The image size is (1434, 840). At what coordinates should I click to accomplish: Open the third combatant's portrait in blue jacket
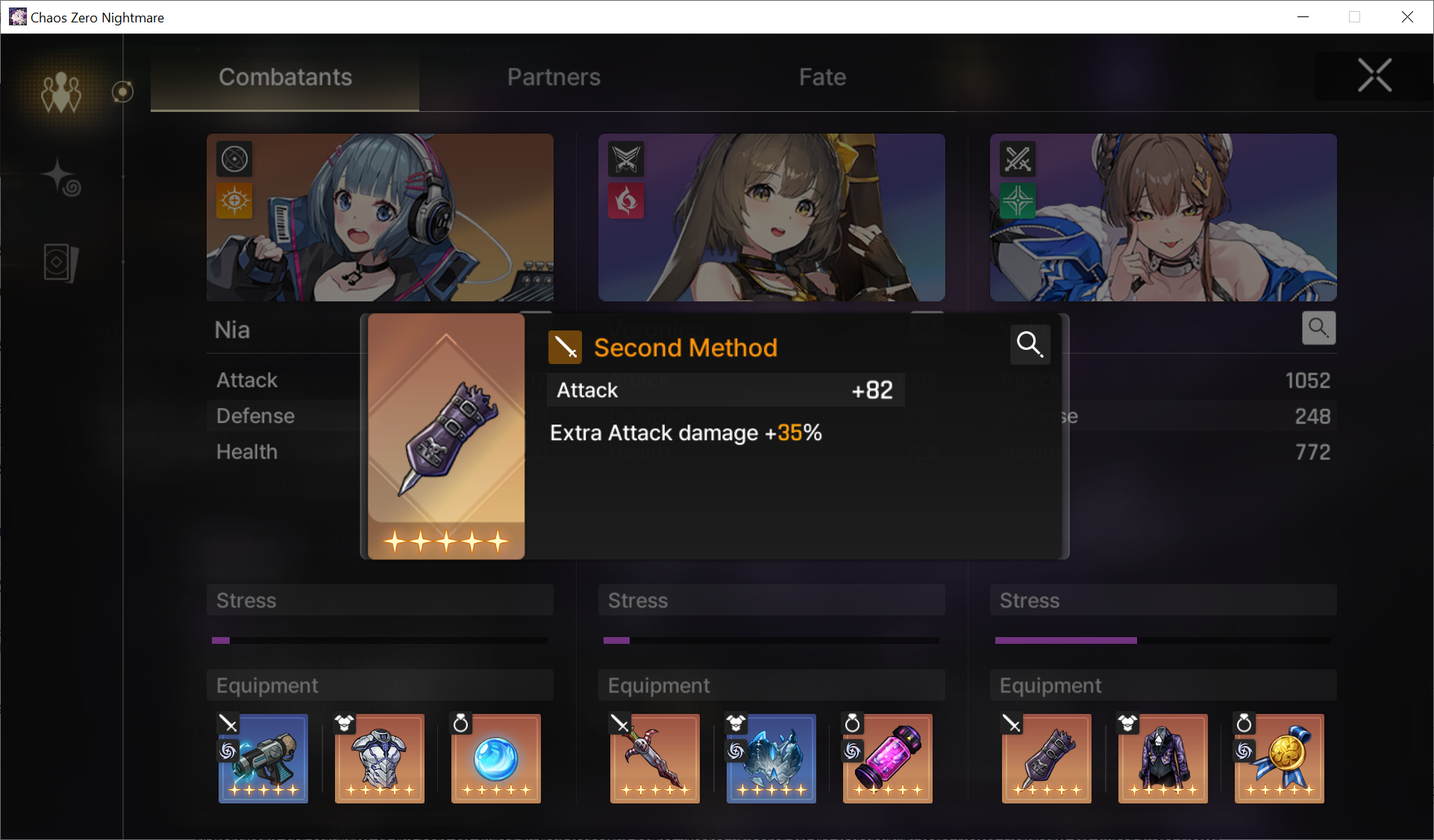point(1163,217)
